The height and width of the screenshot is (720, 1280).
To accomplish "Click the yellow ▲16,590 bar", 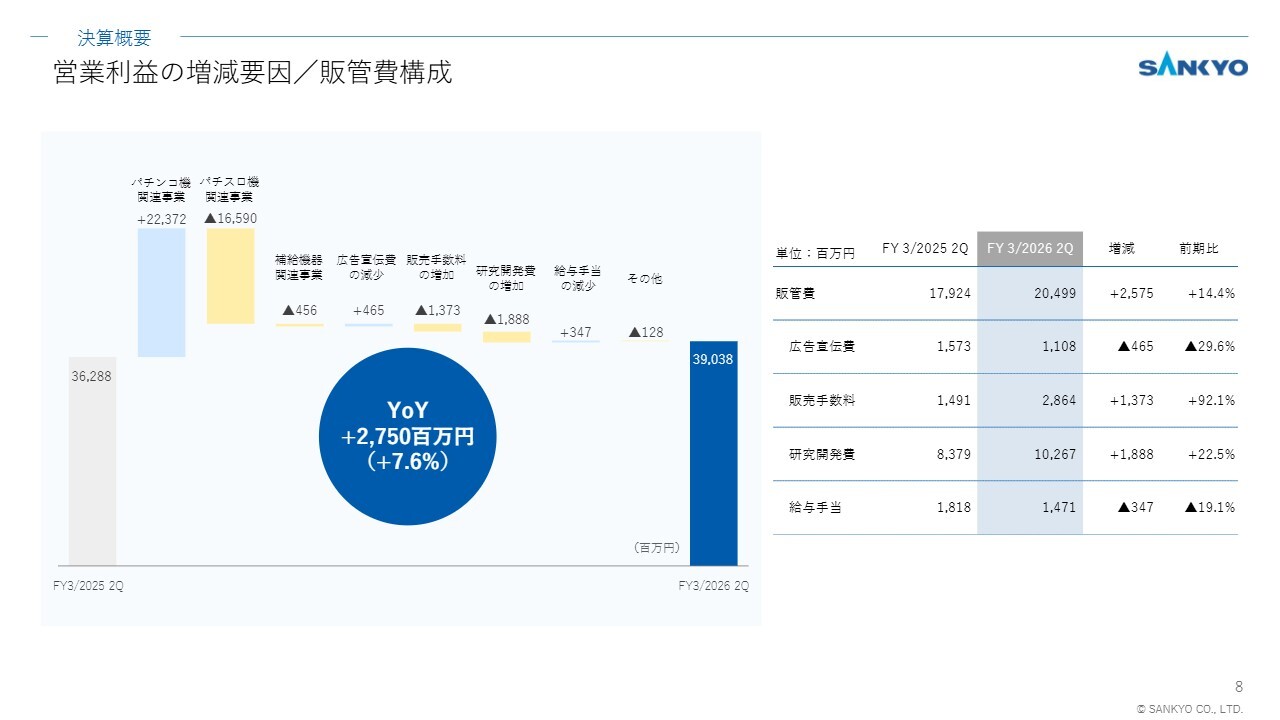I will 230,276.
